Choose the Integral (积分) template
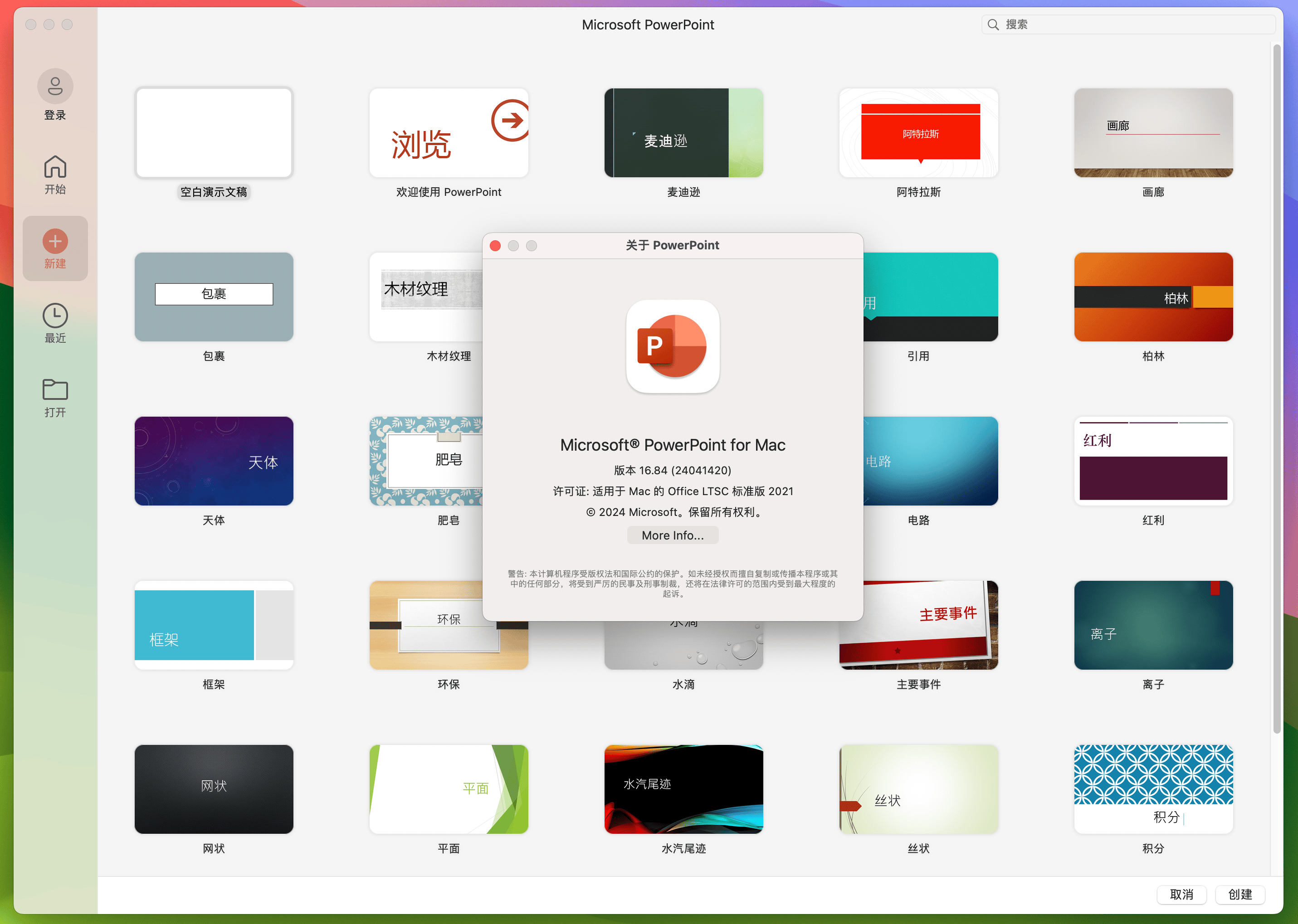1298x924 pixels. [x=1153, y=789]
